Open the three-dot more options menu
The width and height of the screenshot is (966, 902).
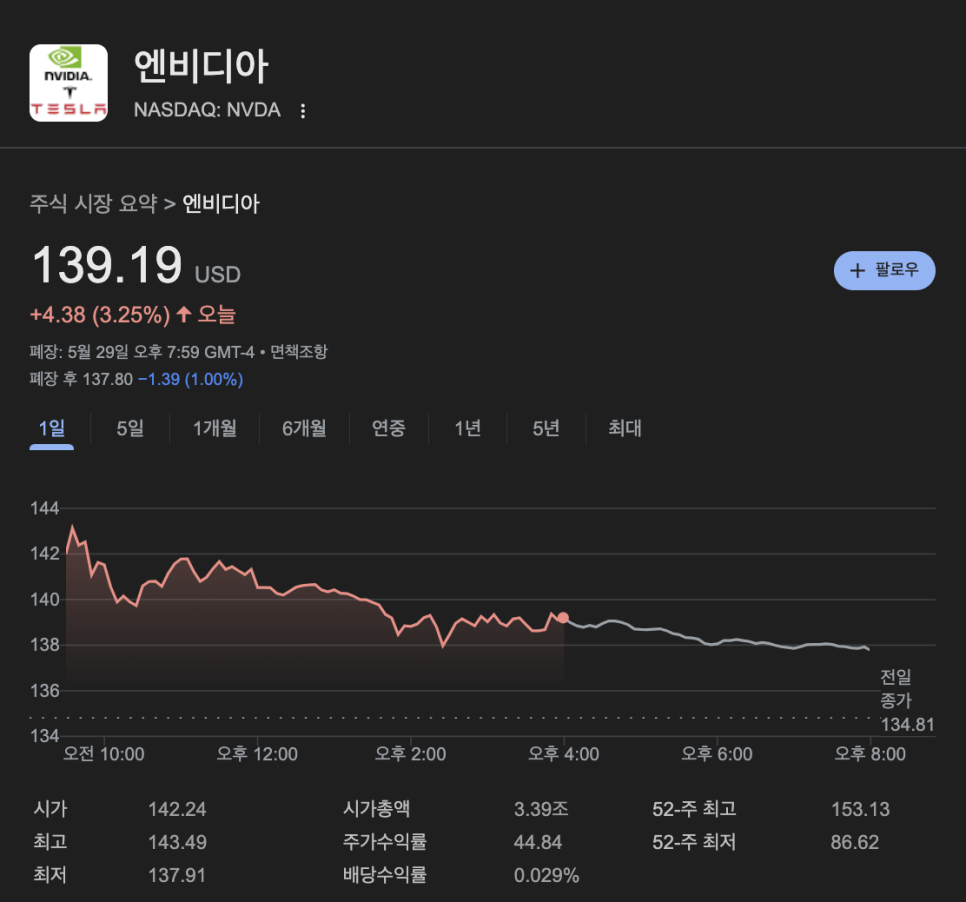(x=302, y=111)
